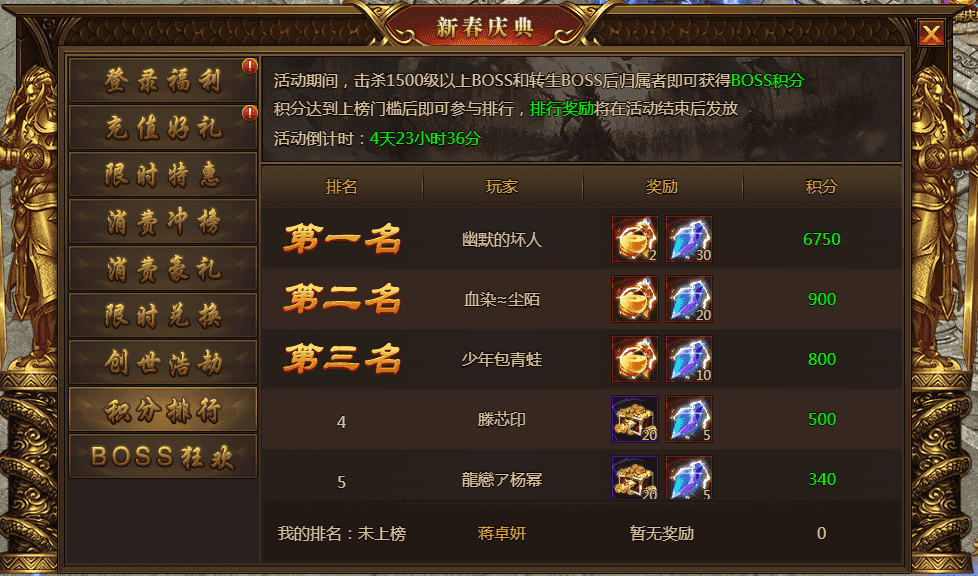Close the 新春庆典 event window
The height and width of the screenshot is (576, 978).
click(931, 33)
